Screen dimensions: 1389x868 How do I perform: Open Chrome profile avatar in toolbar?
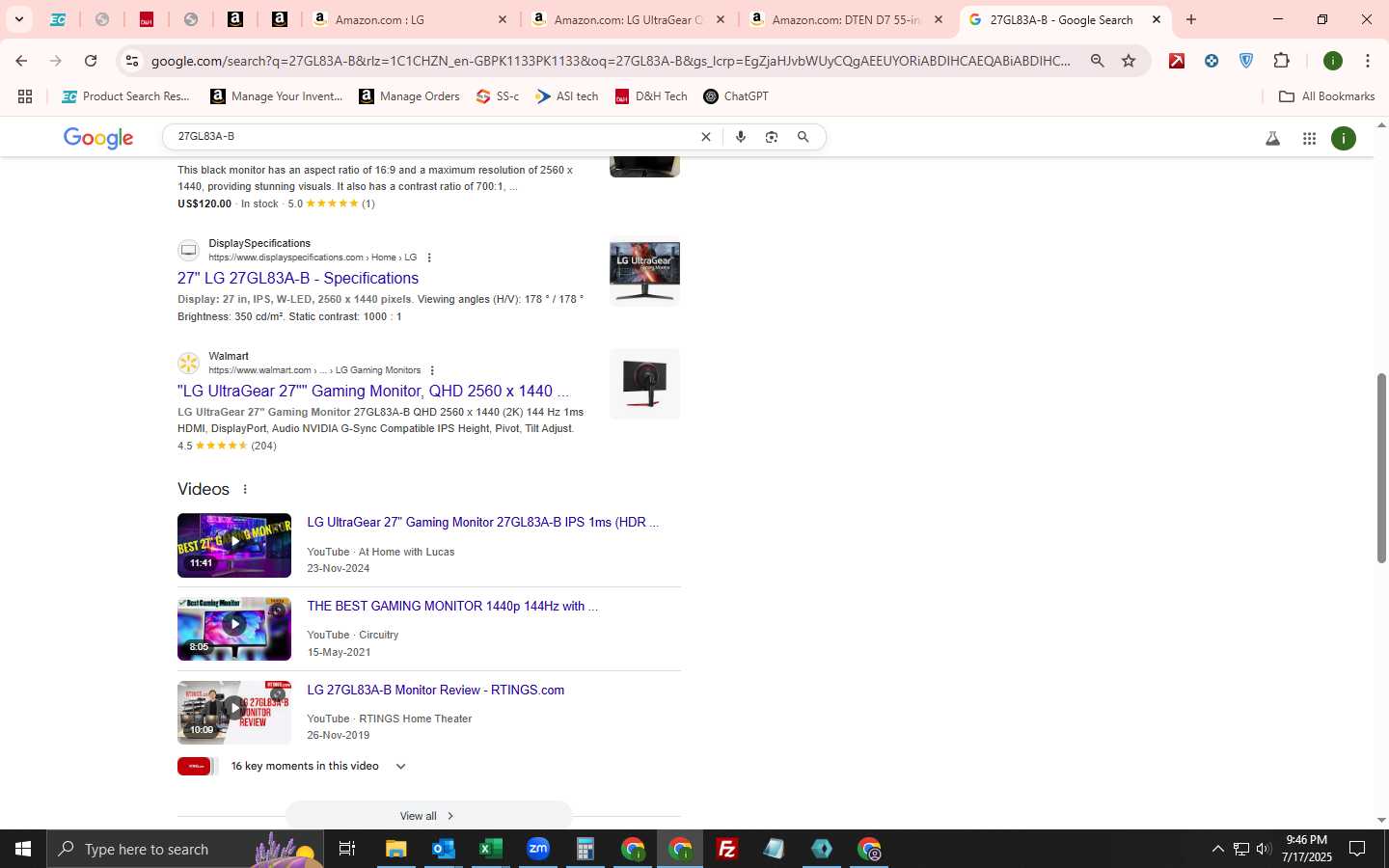click(x=1333, y=61)
